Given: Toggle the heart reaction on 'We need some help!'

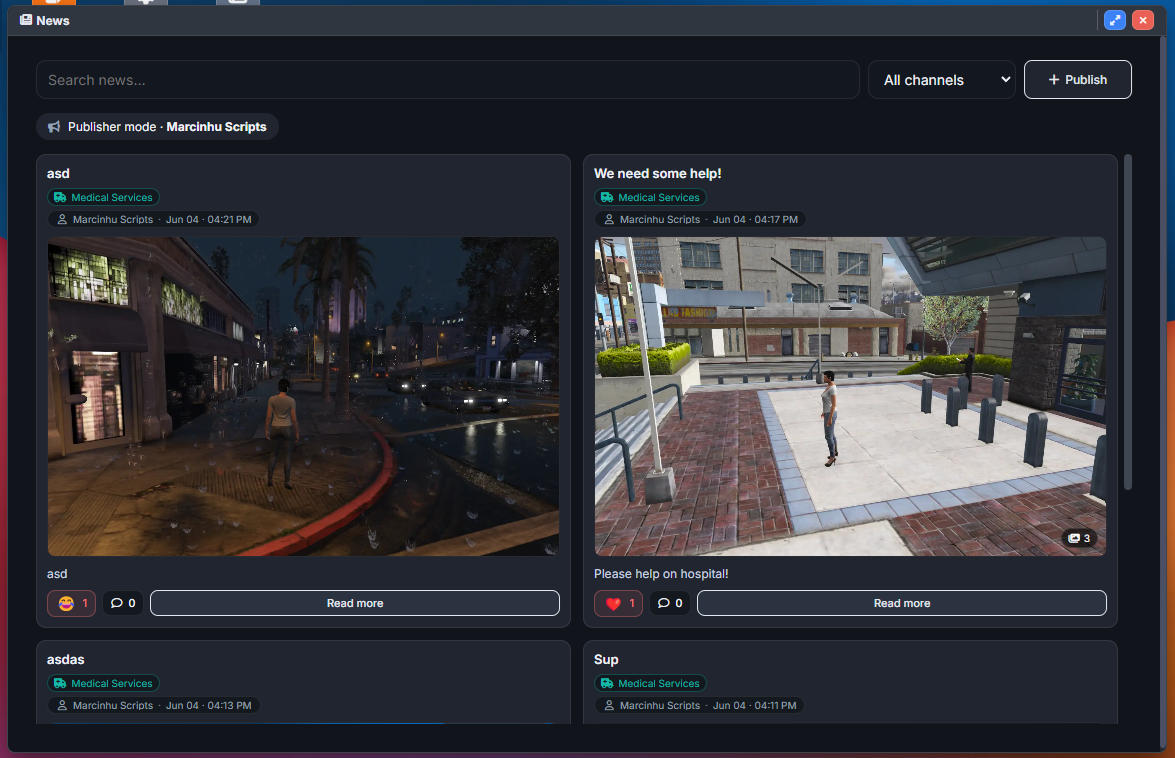Looking at the screenshot, I should point(619,603).
